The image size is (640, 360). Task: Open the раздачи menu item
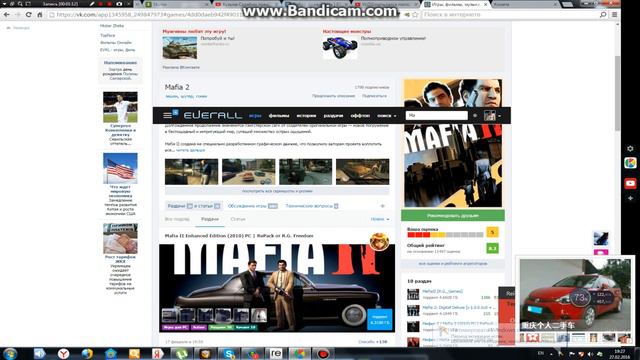point(333,116)
